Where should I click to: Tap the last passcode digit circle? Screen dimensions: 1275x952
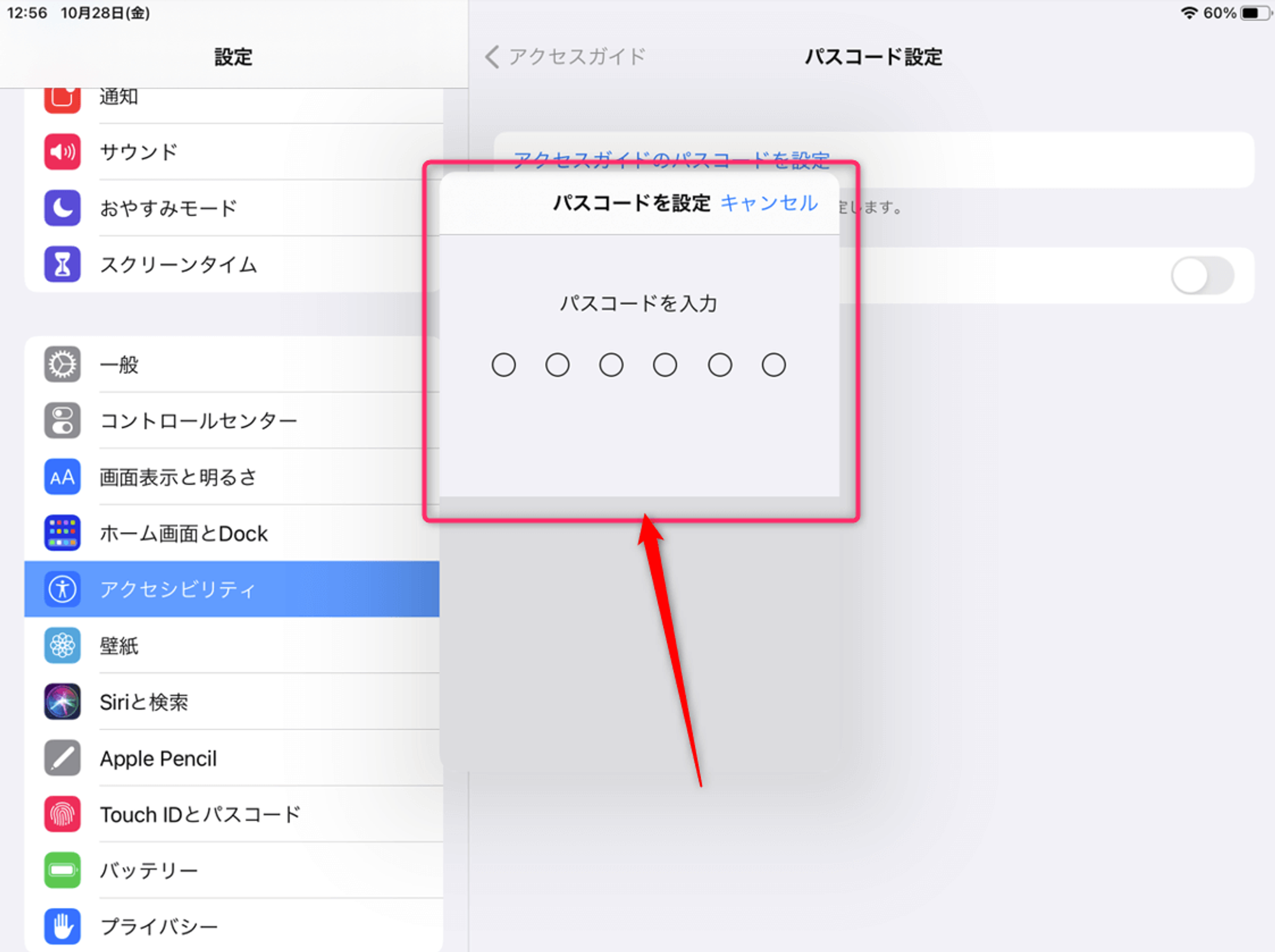(x=774, y=365)
